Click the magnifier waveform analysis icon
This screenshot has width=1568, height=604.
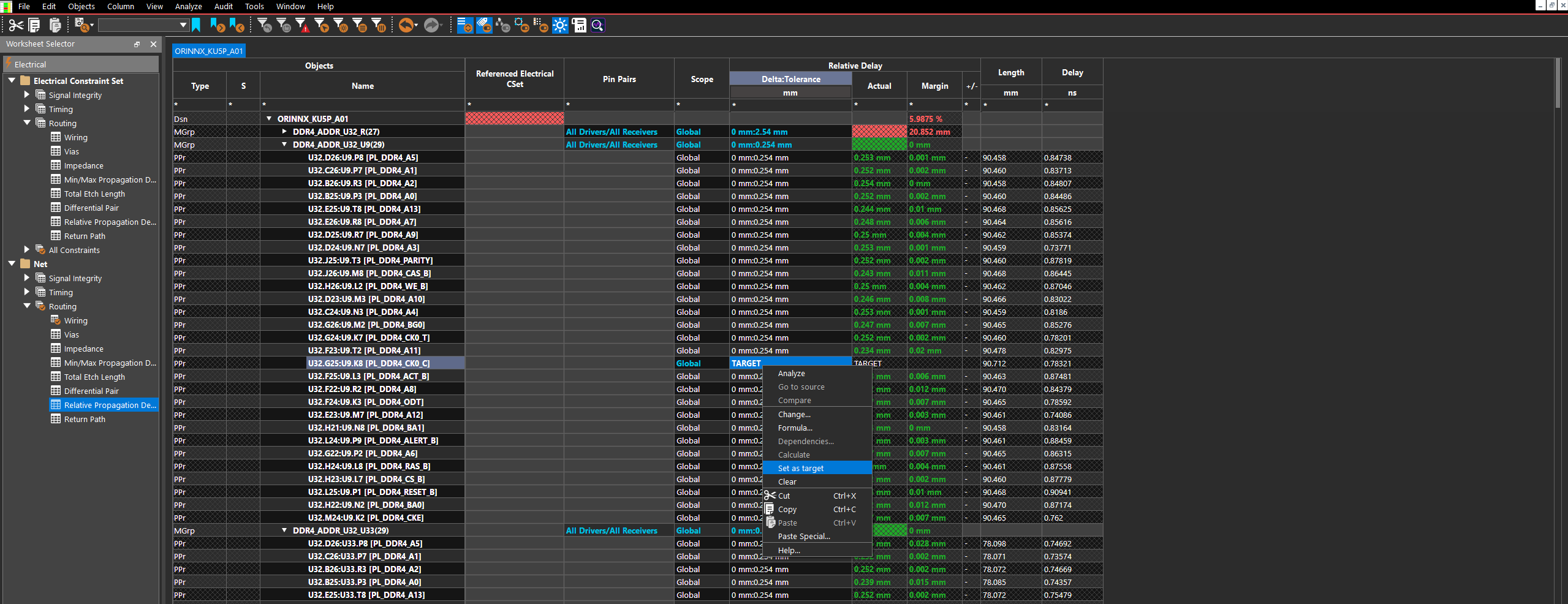[x=597, y=25]
